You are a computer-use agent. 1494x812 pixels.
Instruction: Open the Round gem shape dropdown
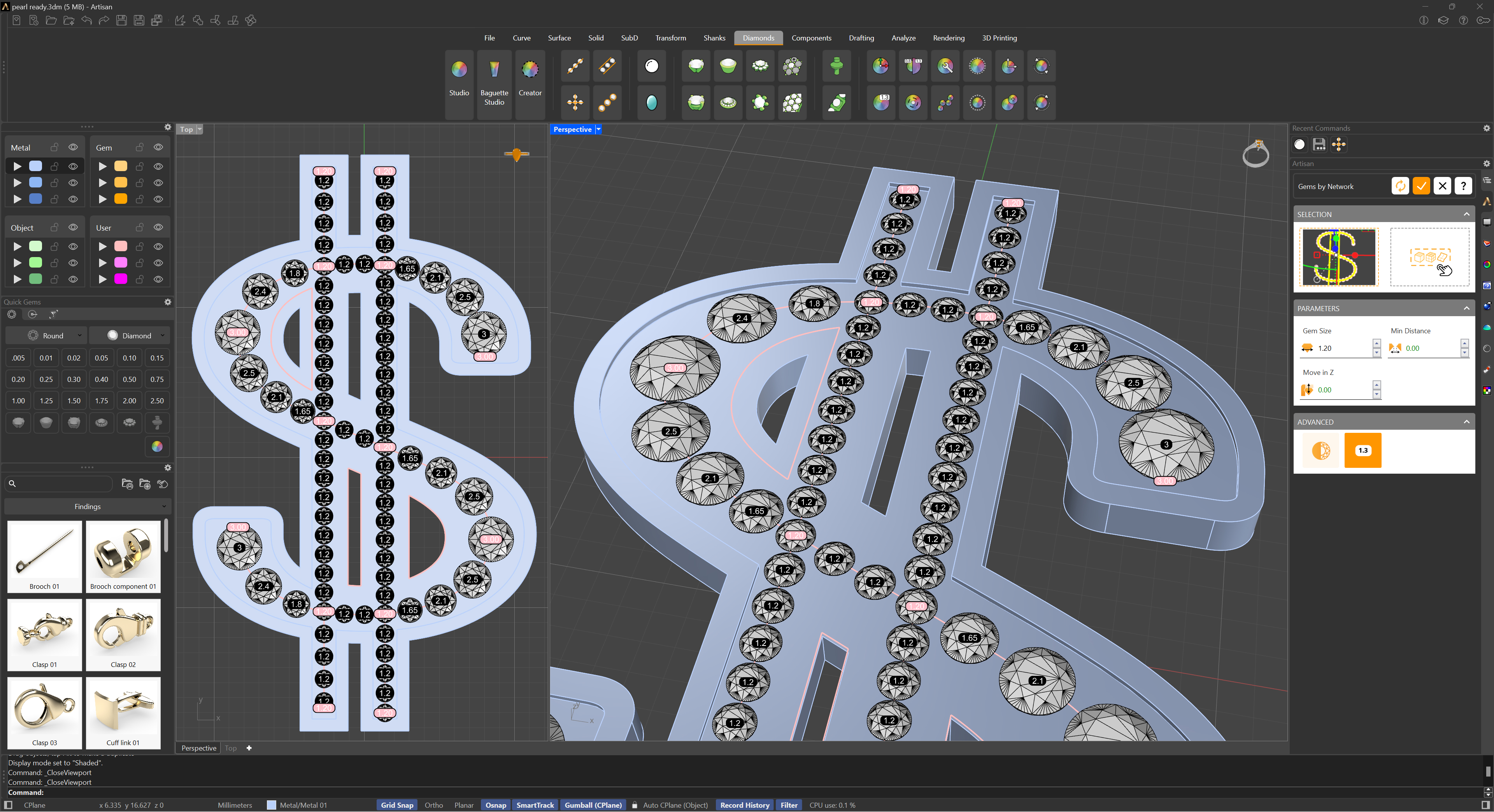[x=46, y=336]
